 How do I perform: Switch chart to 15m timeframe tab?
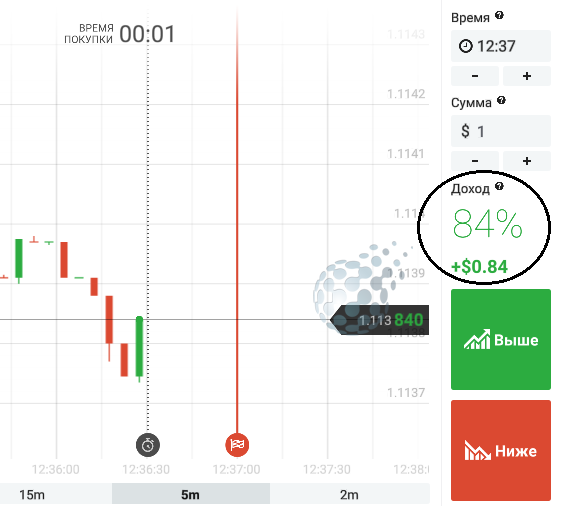tap(33, 495)
